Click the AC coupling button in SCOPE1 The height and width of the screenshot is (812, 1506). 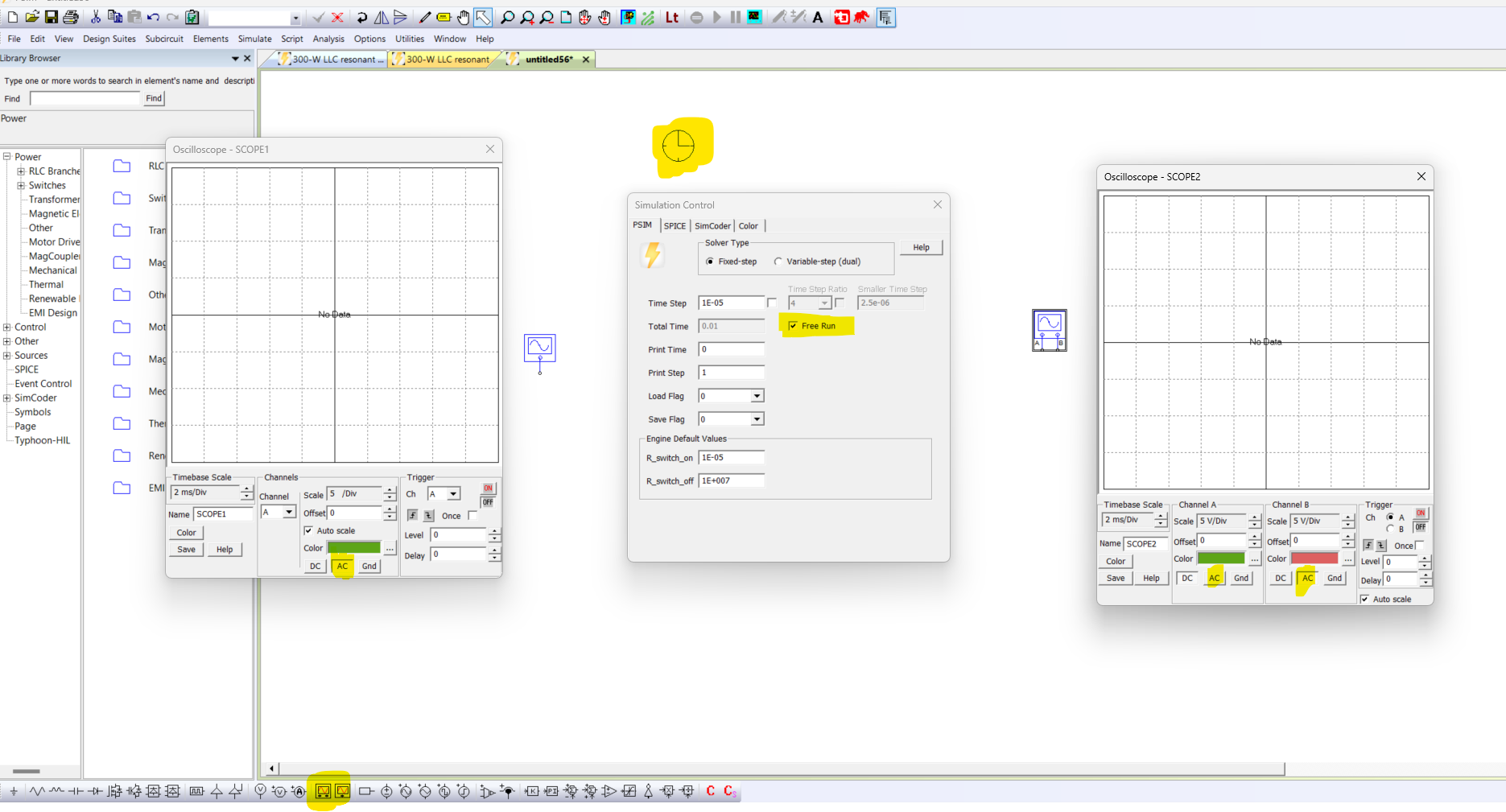(342, 567)
